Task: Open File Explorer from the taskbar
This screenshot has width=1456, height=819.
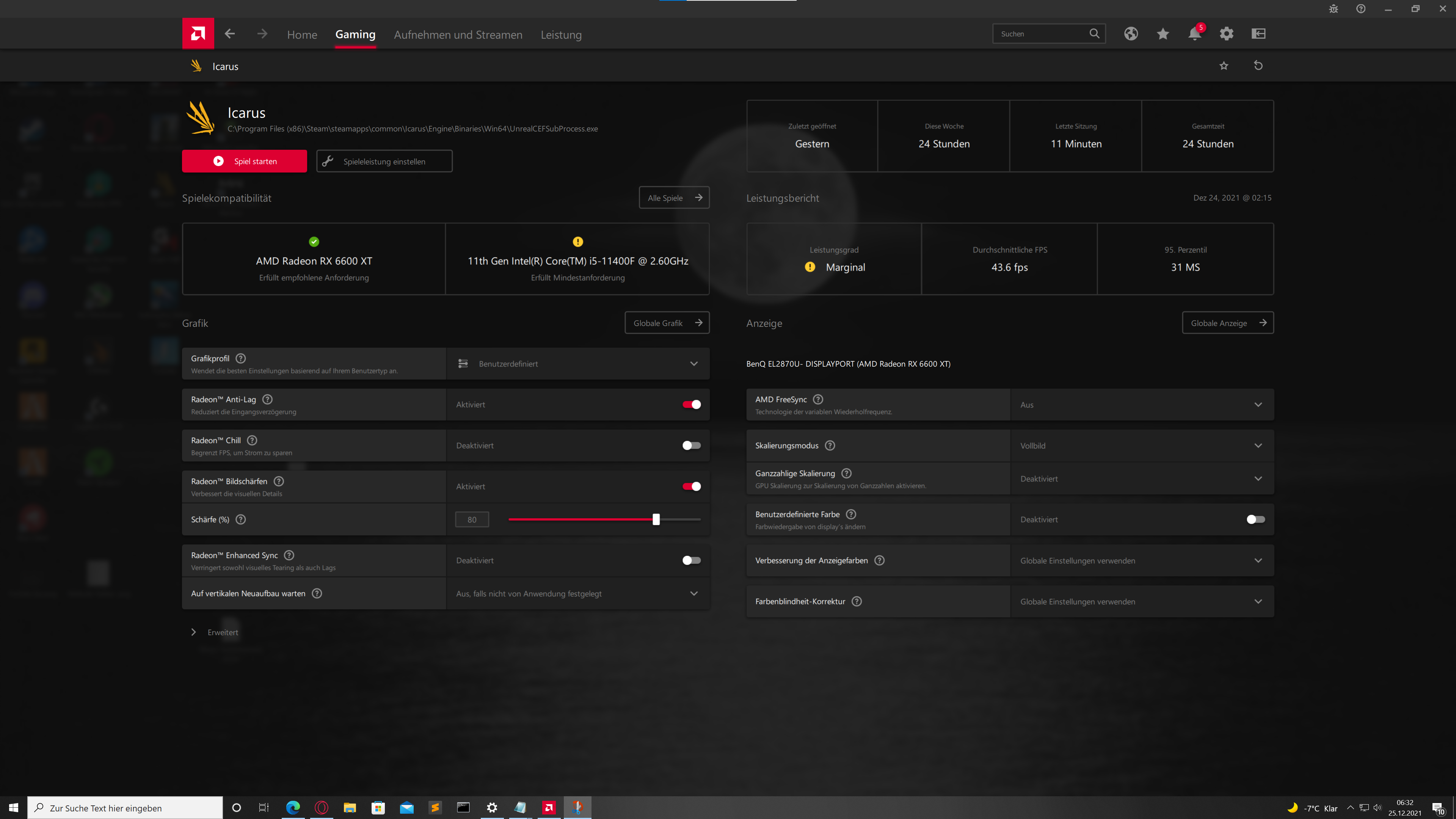Action: click(x=350, y=808)
